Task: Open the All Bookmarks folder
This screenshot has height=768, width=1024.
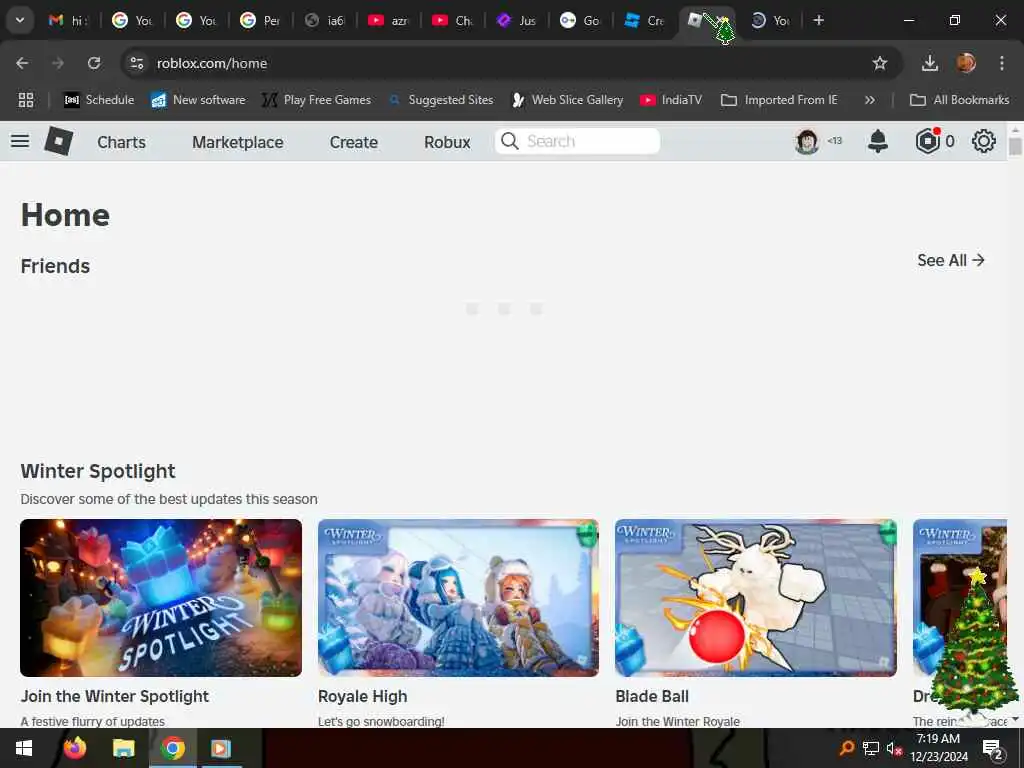Action: click(x=959, y=100)
